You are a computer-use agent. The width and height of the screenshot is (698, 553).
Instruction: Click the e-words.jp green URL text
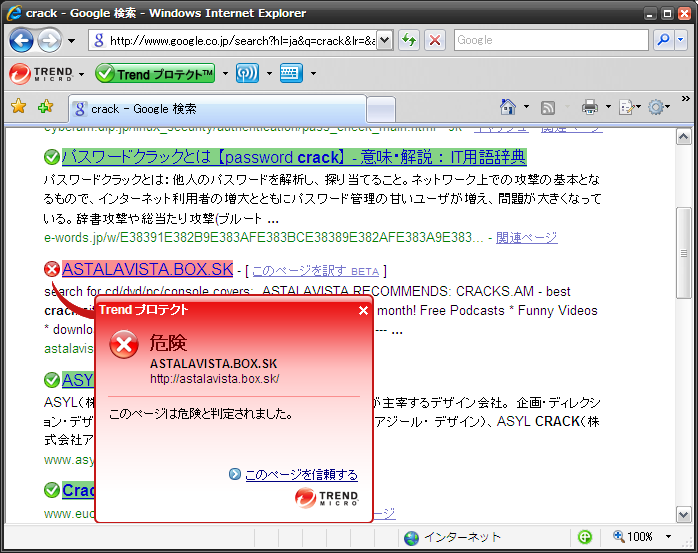pyautogui.click(x=264, y=238)
